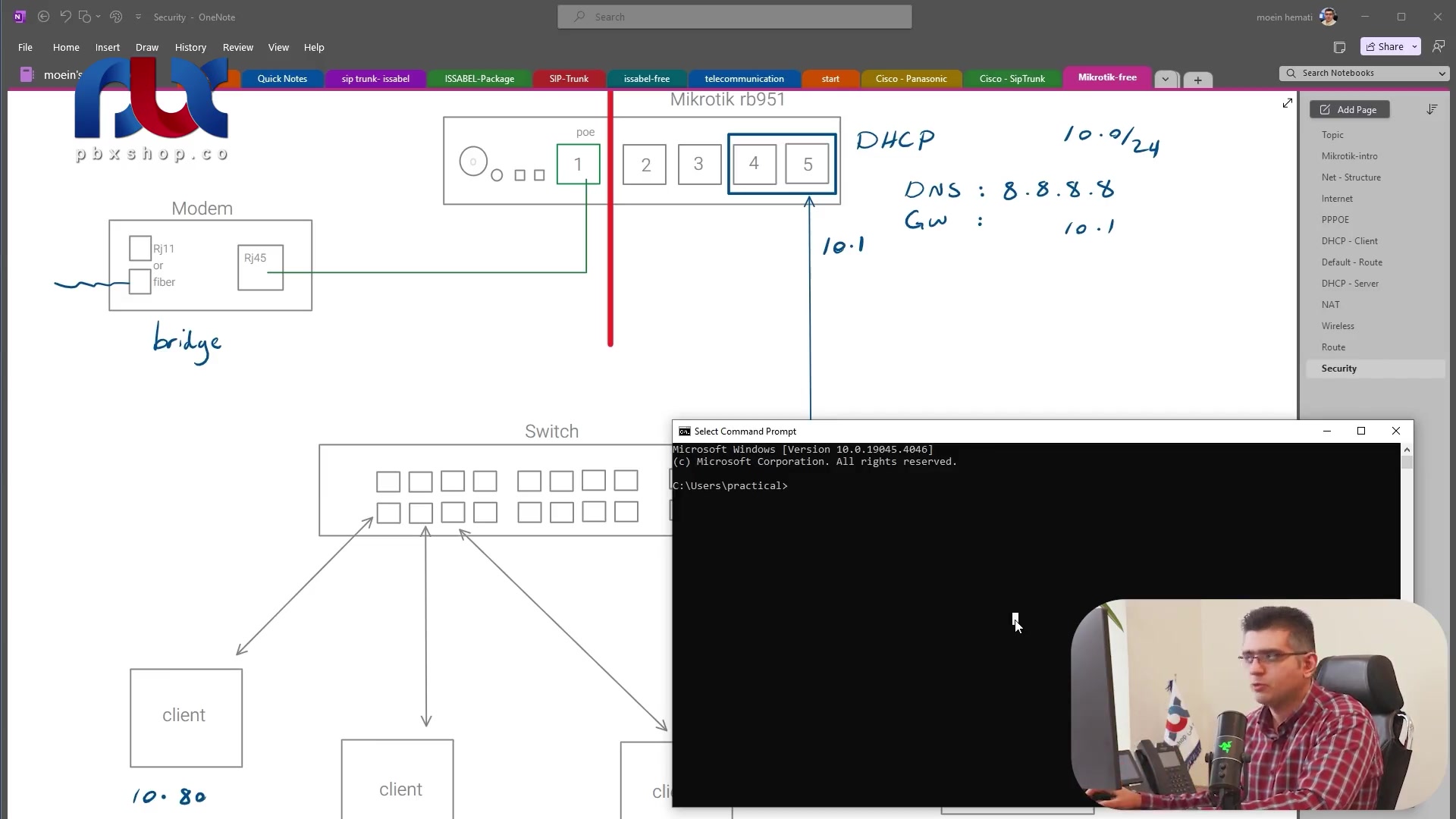This screenshot has width=1456, height=819.
Task: Switch to the SIP-Trunk section tab
Action: (568, 79)
